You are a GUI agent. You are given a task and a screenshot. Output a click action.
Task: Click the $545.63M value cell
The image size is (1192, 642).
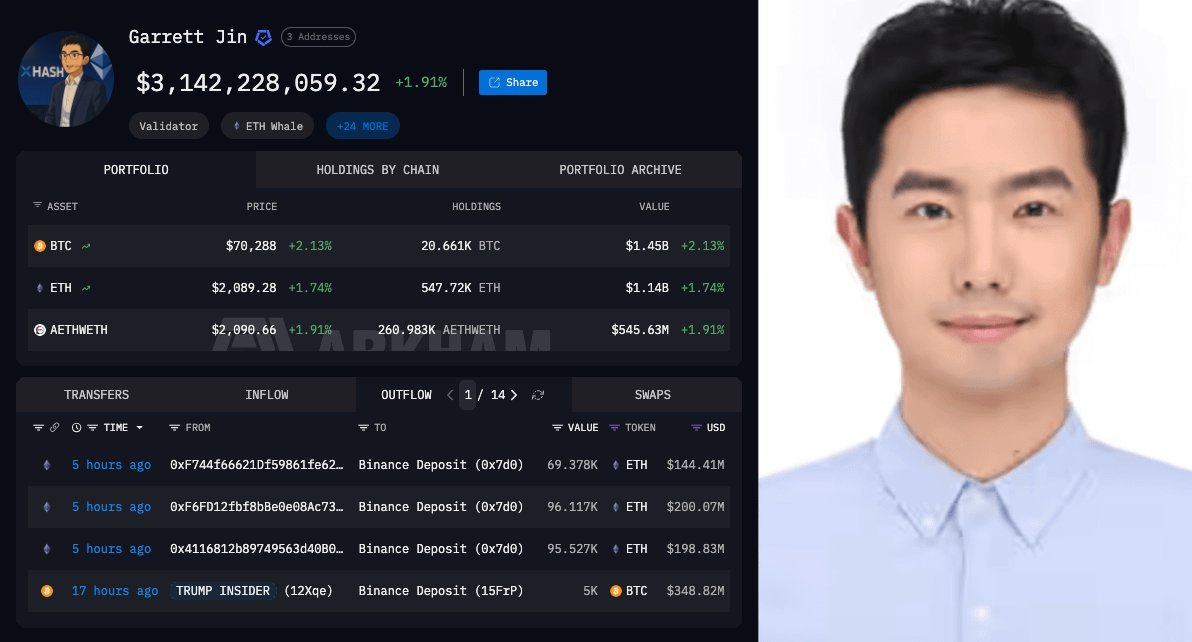tap(639, 330)
